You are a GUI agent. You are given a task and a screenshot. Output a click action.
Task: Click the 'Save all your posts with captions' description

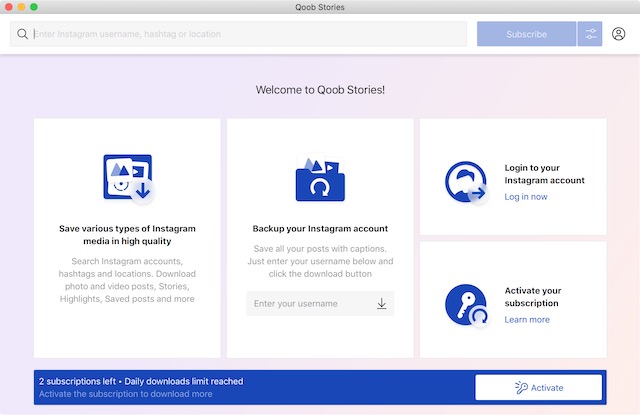tap(320, 261)
